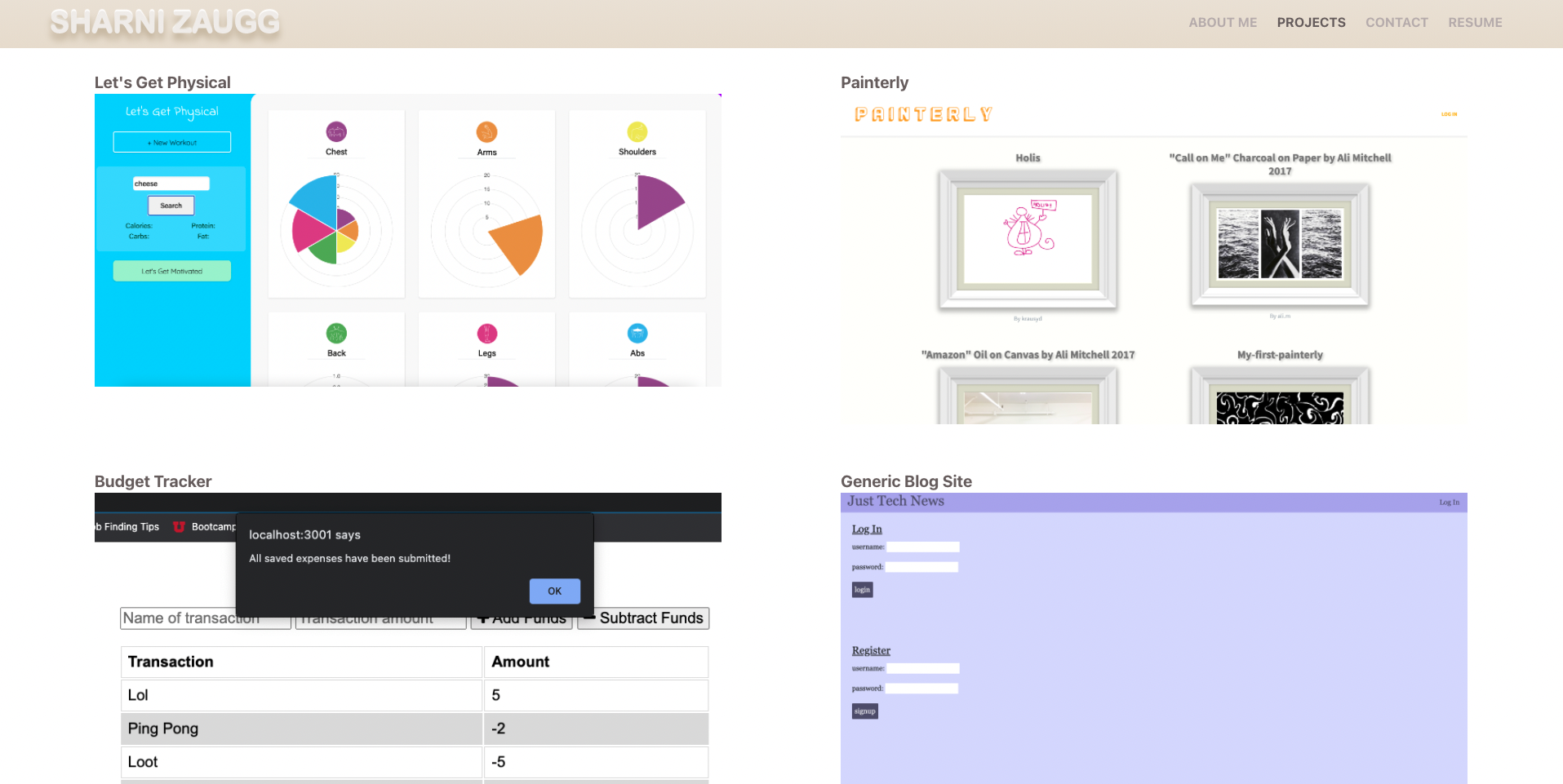The width and height of the screenshot is (1563, 784).
Task: Click the username field under Log In
Action: 923,547
